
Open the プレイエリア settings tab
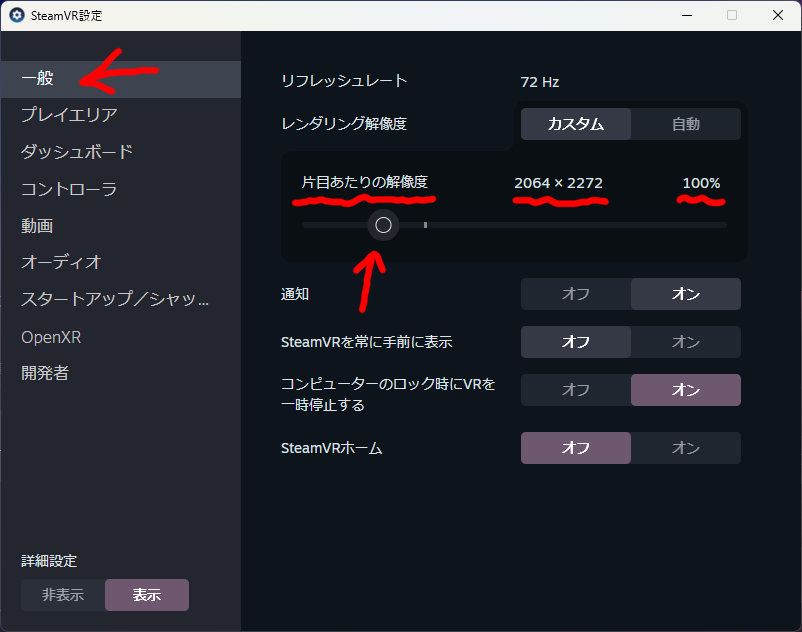121,115
